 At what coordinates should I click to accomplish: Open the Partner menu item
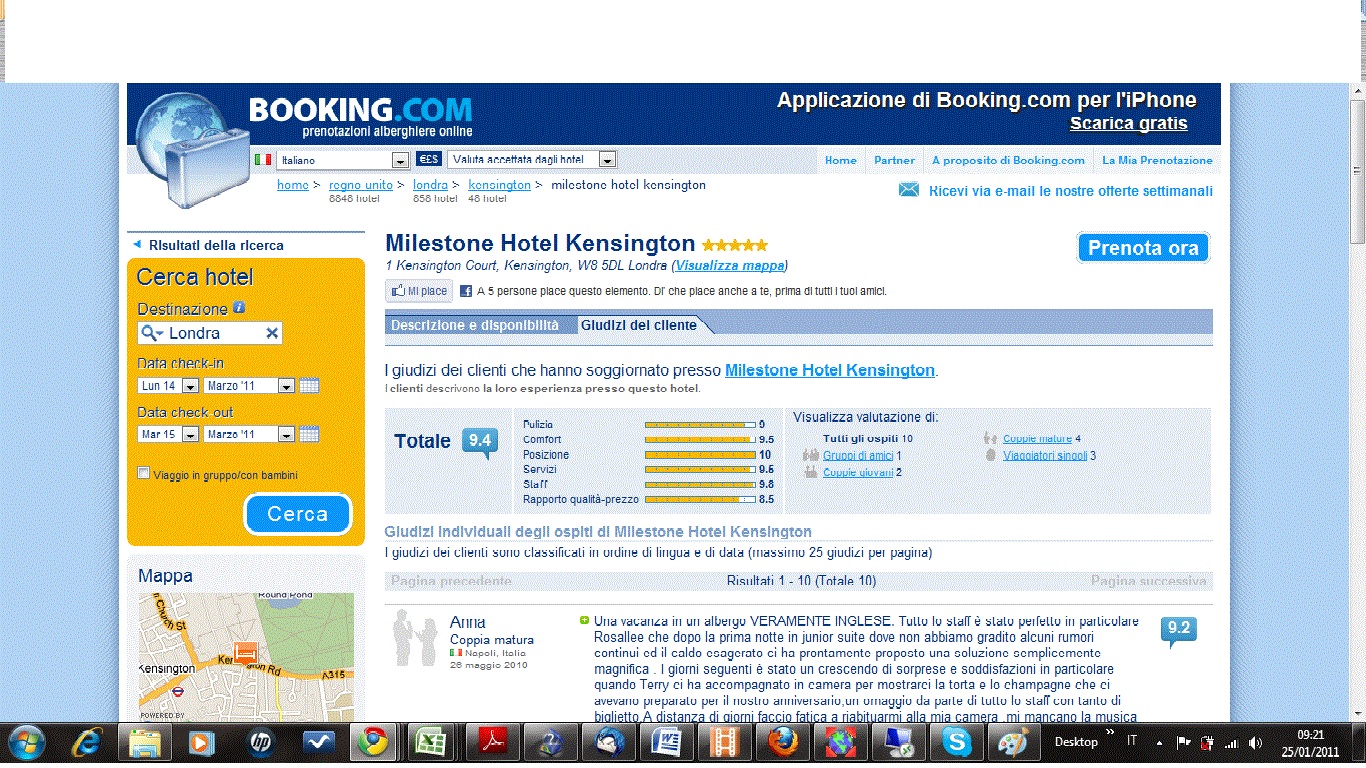pyautogui.click(x=894, y=160)
